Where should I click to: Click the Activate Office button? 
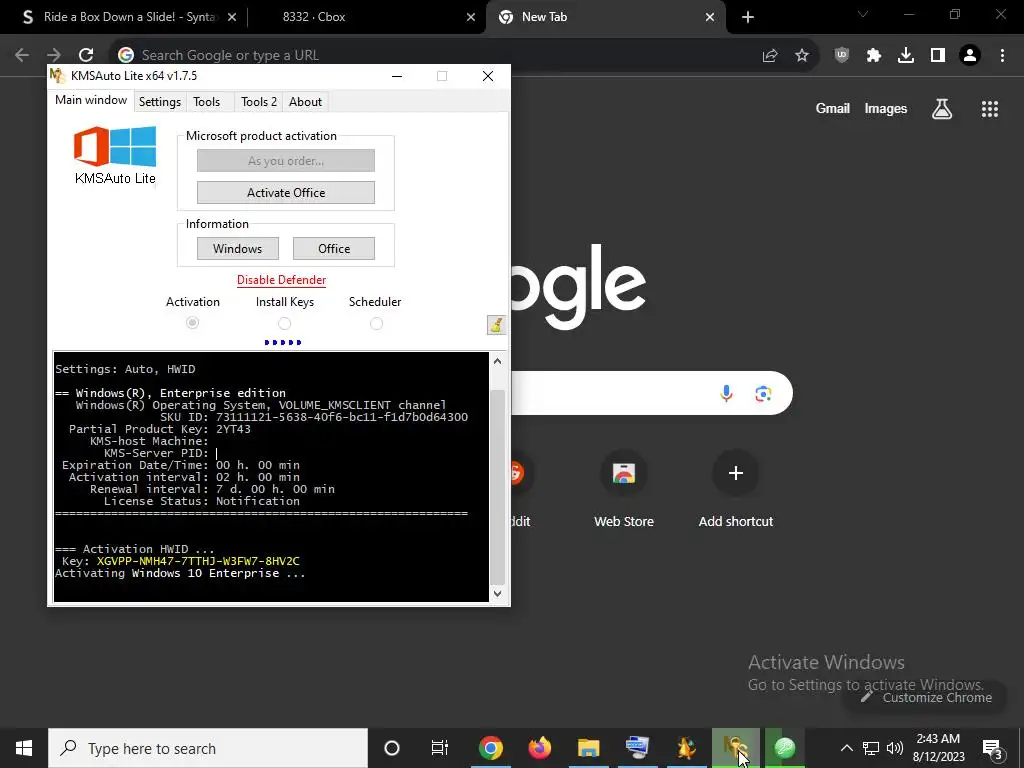tap(286, 193)
